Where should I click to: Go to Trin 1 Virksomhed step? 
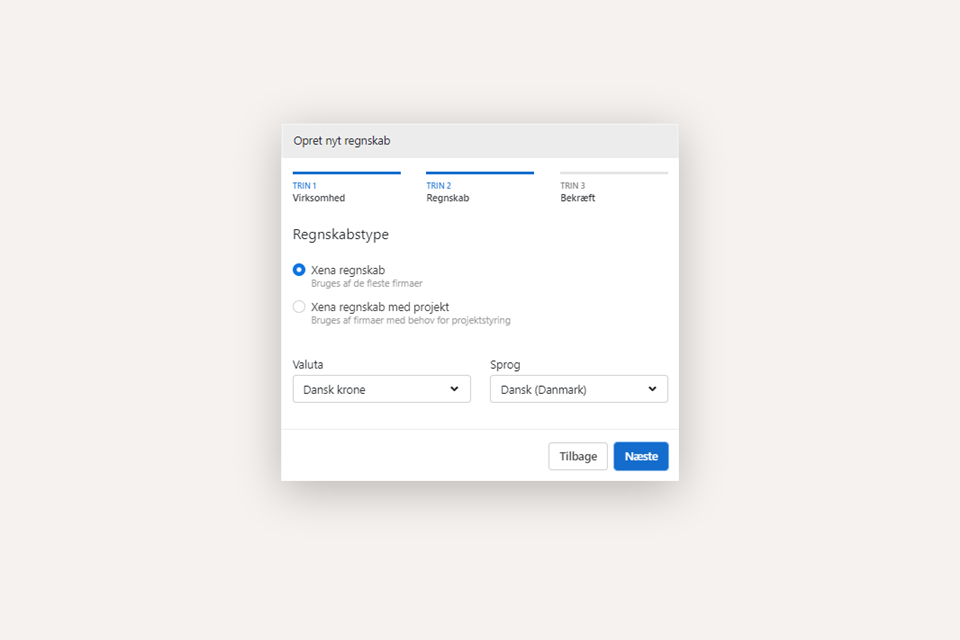[319, 192]
